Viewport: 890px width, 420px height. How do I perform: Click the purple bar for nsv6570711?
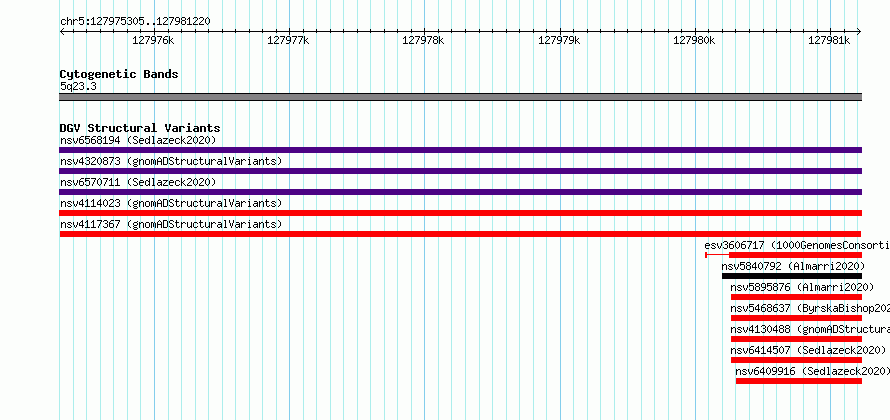(460, 192)
